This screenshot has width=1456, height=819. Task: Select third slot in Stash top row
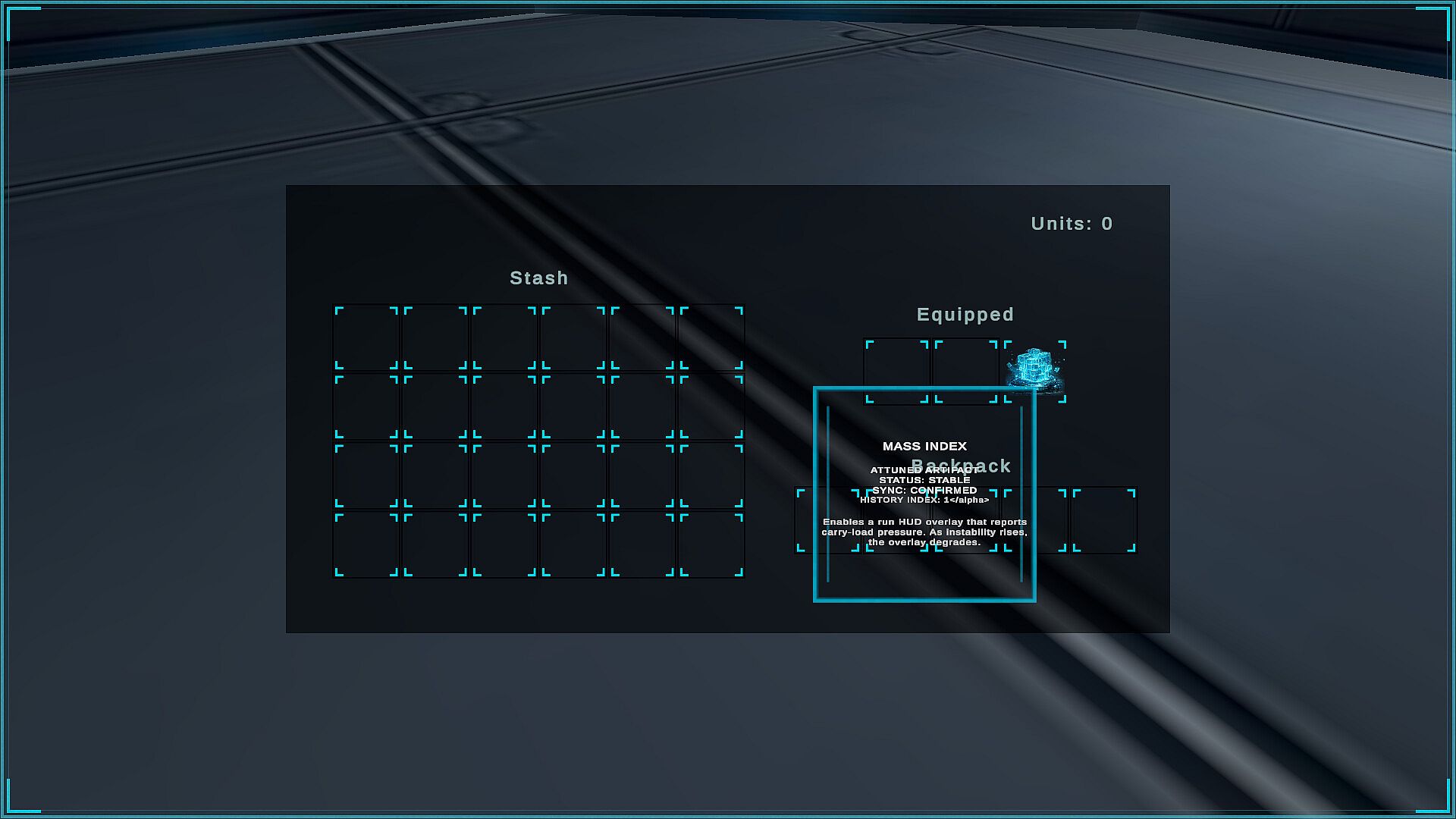[x=504, y=337]
